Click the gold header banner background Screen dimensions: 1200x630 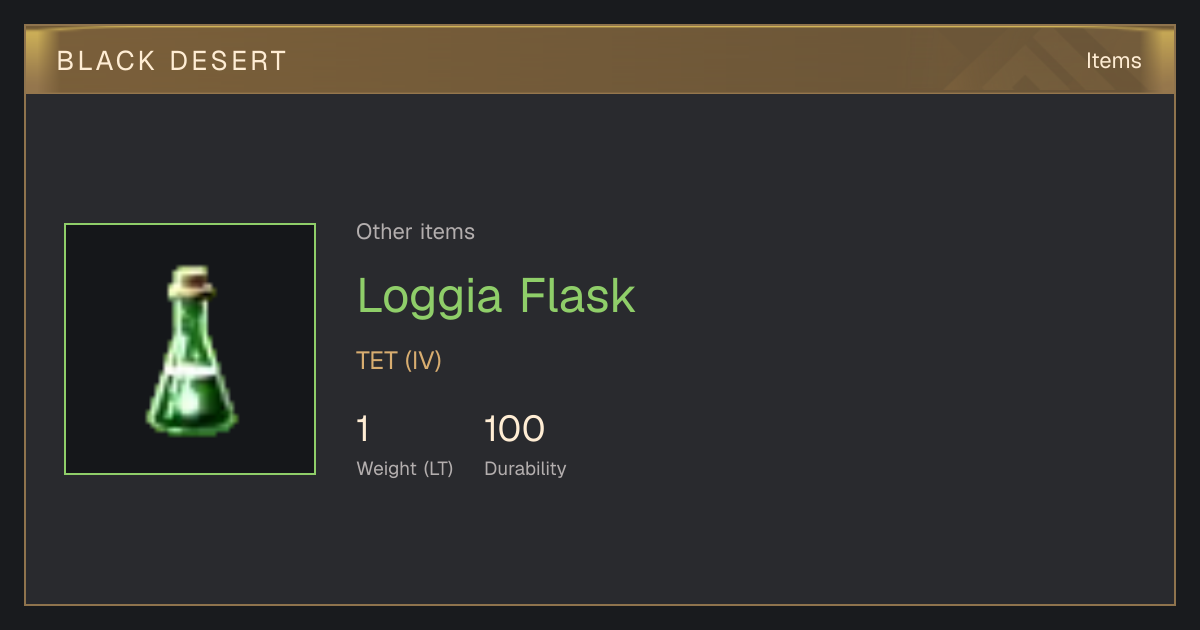click(600, 60)
